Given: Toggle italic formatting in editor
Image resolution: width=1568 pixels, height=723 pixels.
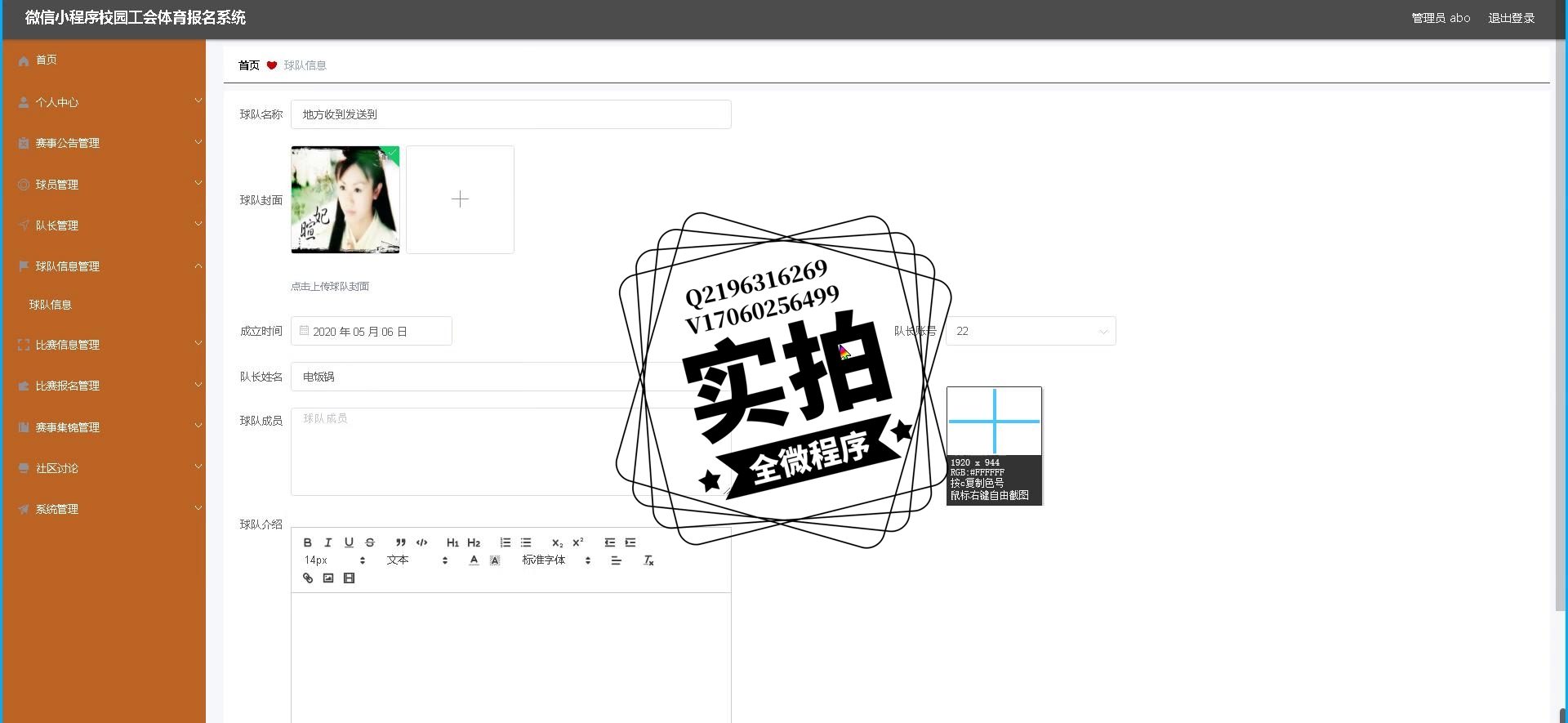Looking at the screenshot, I should click(x=328, y=542).
